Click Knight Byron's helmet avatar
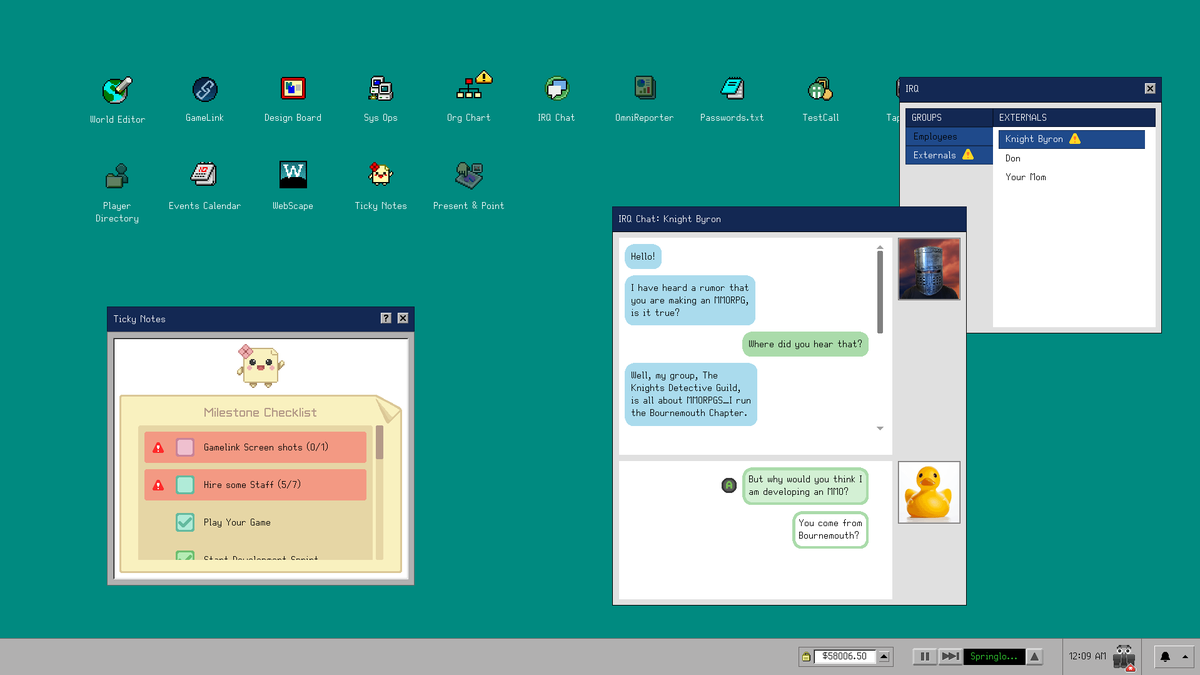This screenshot has height=675, width=1200. pos(929,269)
